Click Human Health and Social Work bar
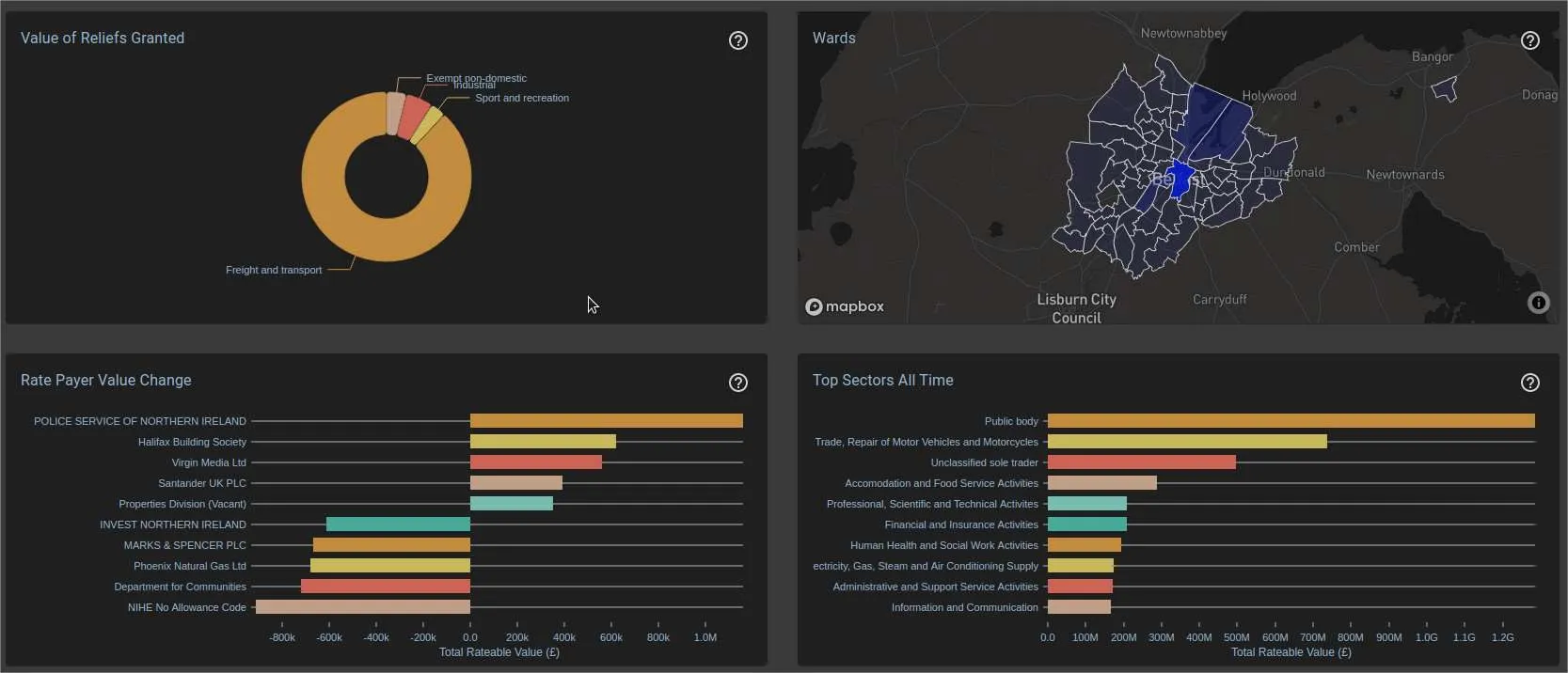The image size is (1568, 673). coord(1085,545)
